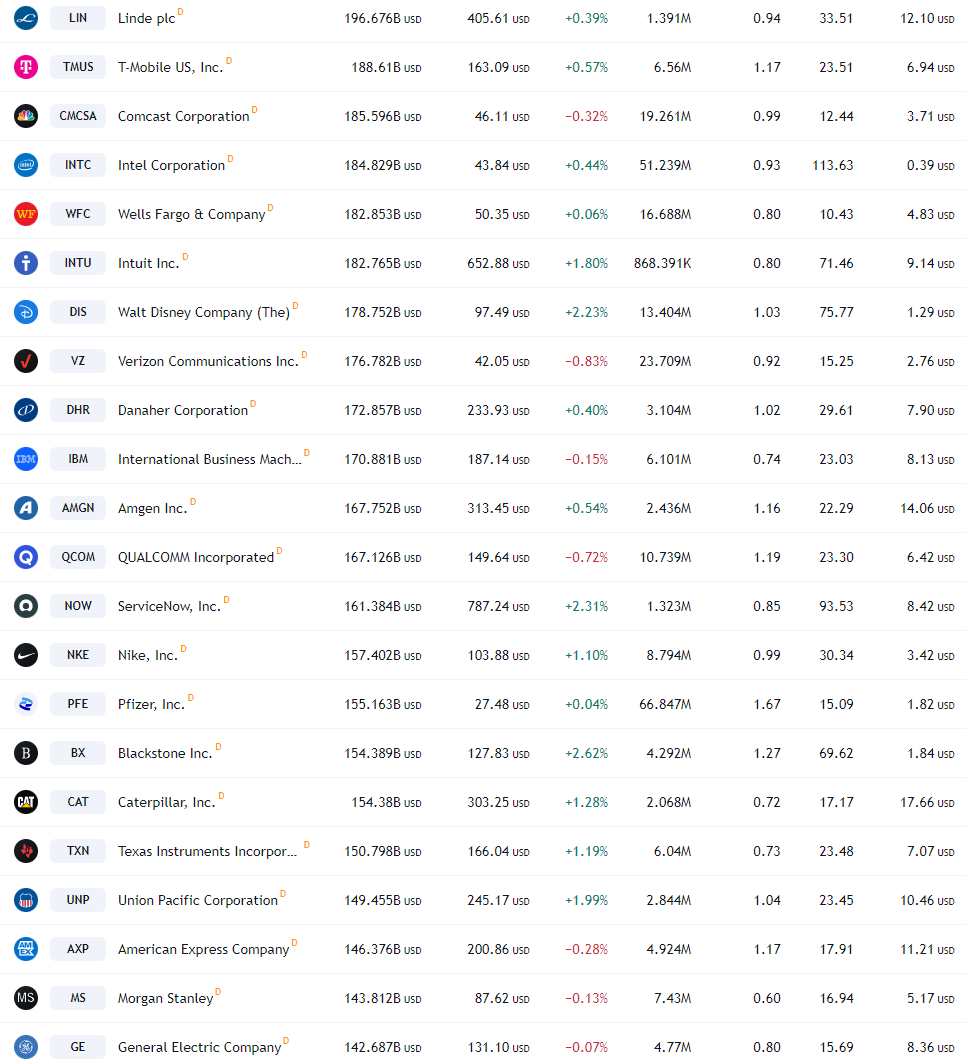Click the Texas Instruments logo icon

click(x=26, y=851)
